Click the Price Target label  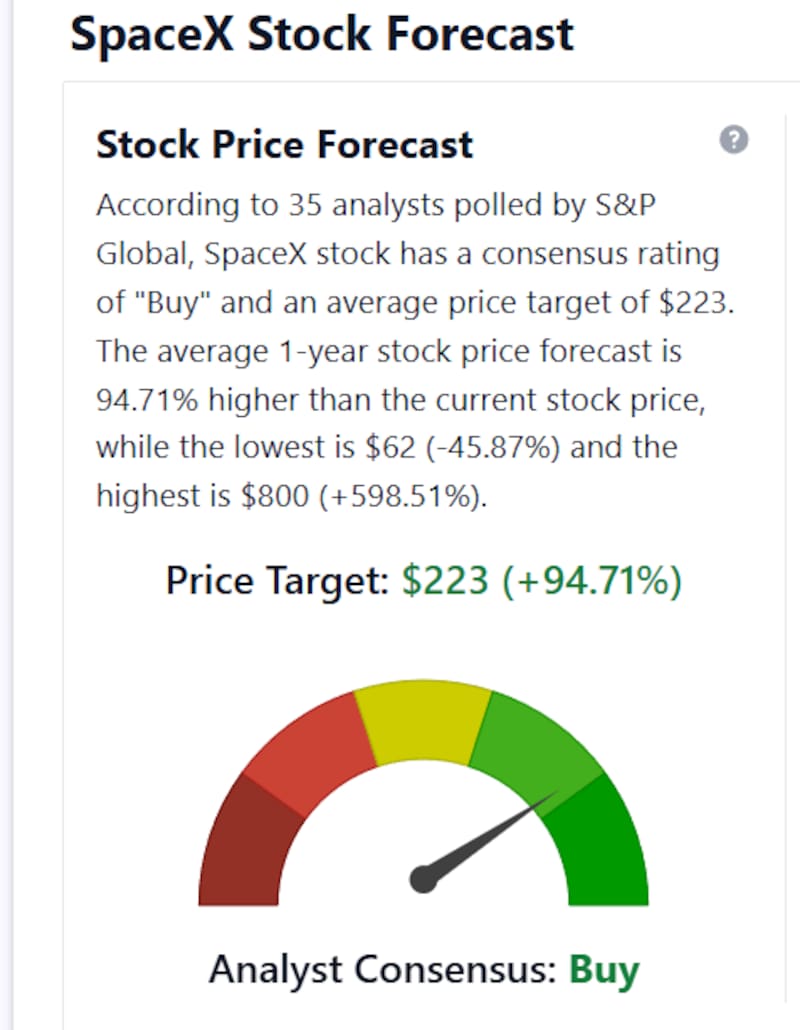click(277, 581)
